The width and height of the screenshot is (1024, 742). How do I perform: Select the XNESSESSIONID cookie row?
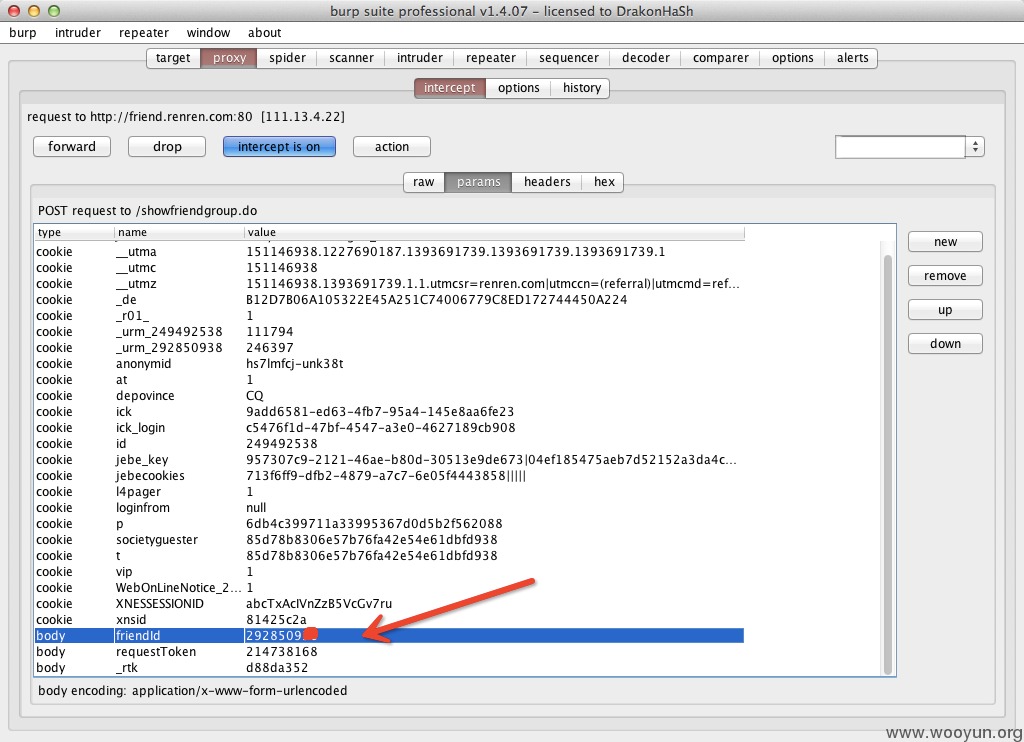click(389, 604)
